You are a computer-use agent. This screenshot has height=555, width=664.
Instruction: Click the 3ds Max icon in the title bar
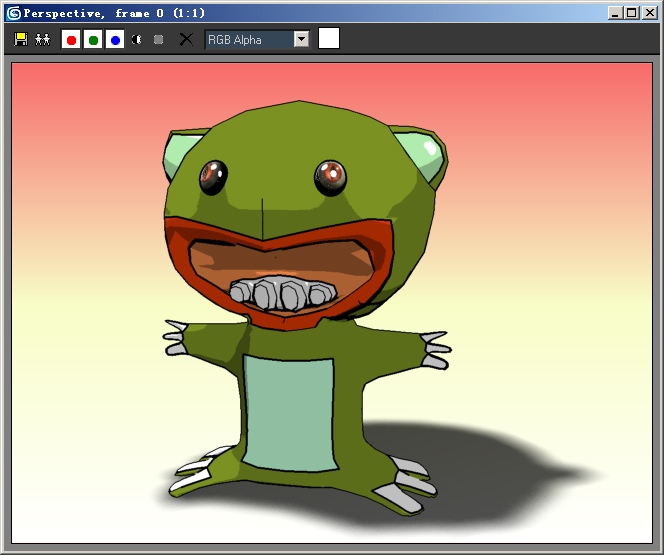point(14,13)
